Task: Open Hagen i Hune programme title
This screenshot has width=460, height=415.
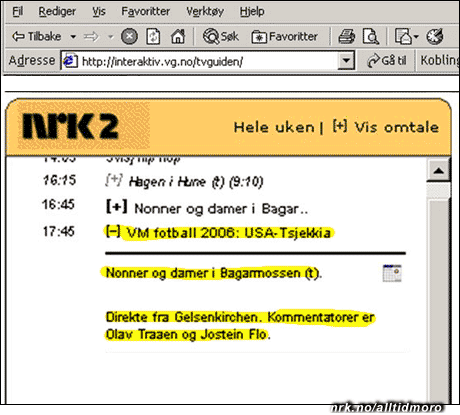Action: point(196,182)
